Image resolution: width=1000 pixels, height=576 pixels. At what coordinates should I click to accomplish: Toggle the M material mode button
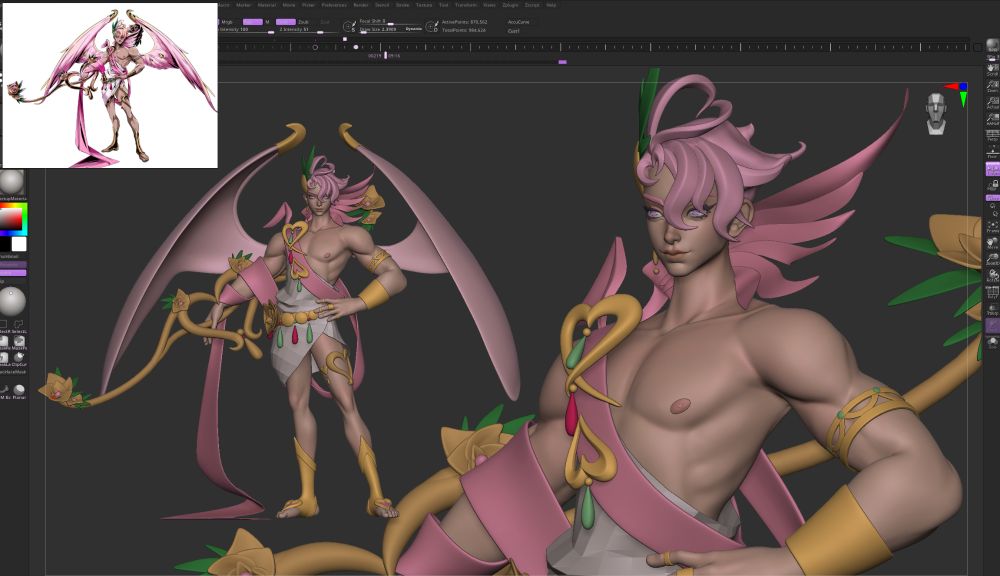(267, 22)
